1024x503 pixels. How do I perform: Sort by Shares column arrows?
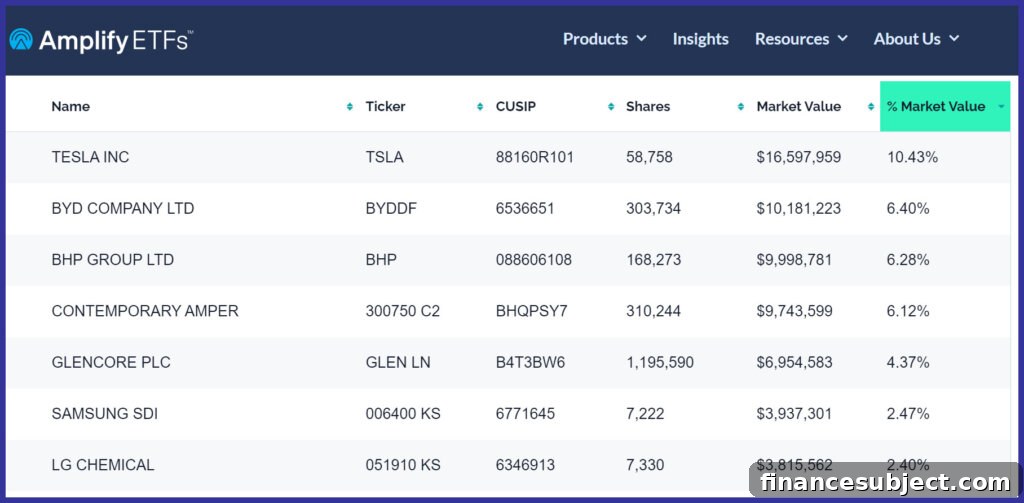point(741,106)
